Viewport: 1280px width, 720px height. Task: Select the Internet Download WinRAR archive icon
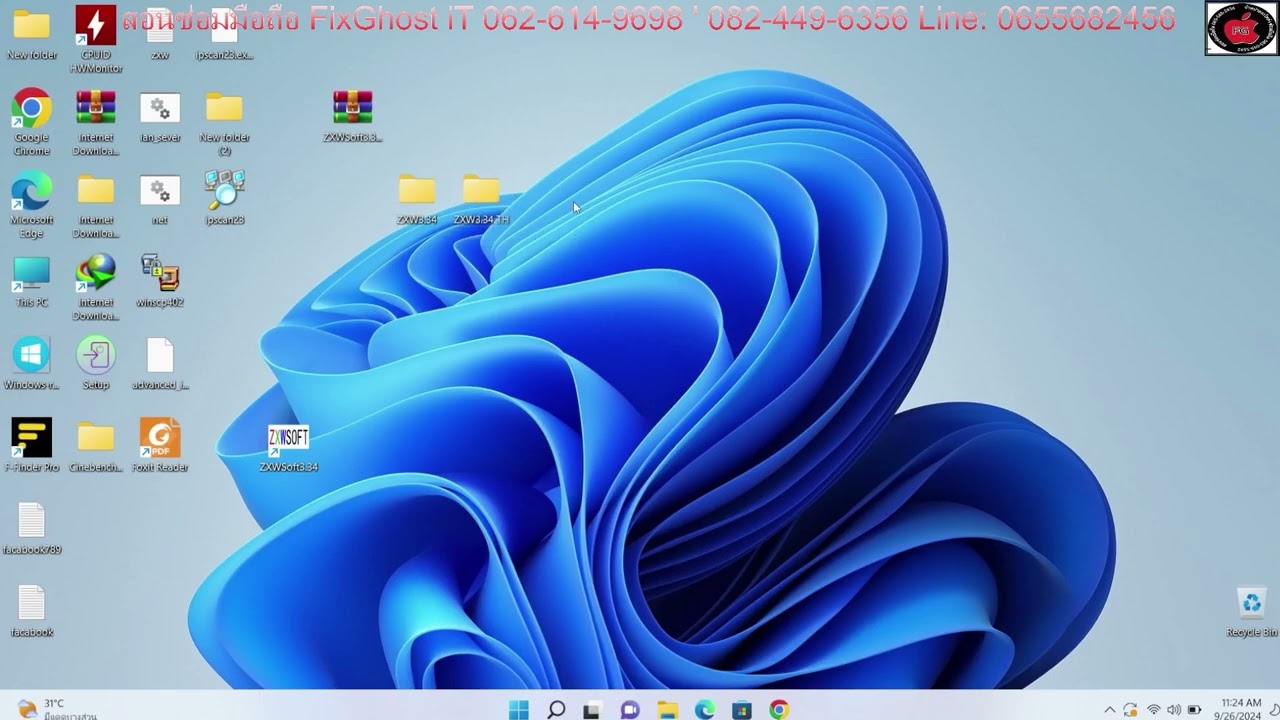tap(96, 122)
